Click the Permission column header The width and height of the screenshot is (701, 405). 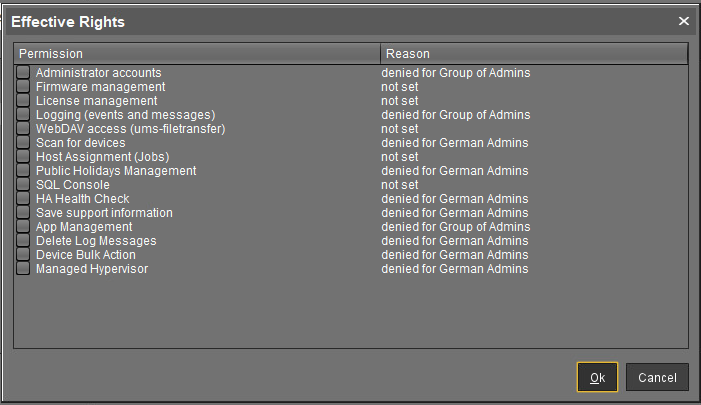[197, 53]
